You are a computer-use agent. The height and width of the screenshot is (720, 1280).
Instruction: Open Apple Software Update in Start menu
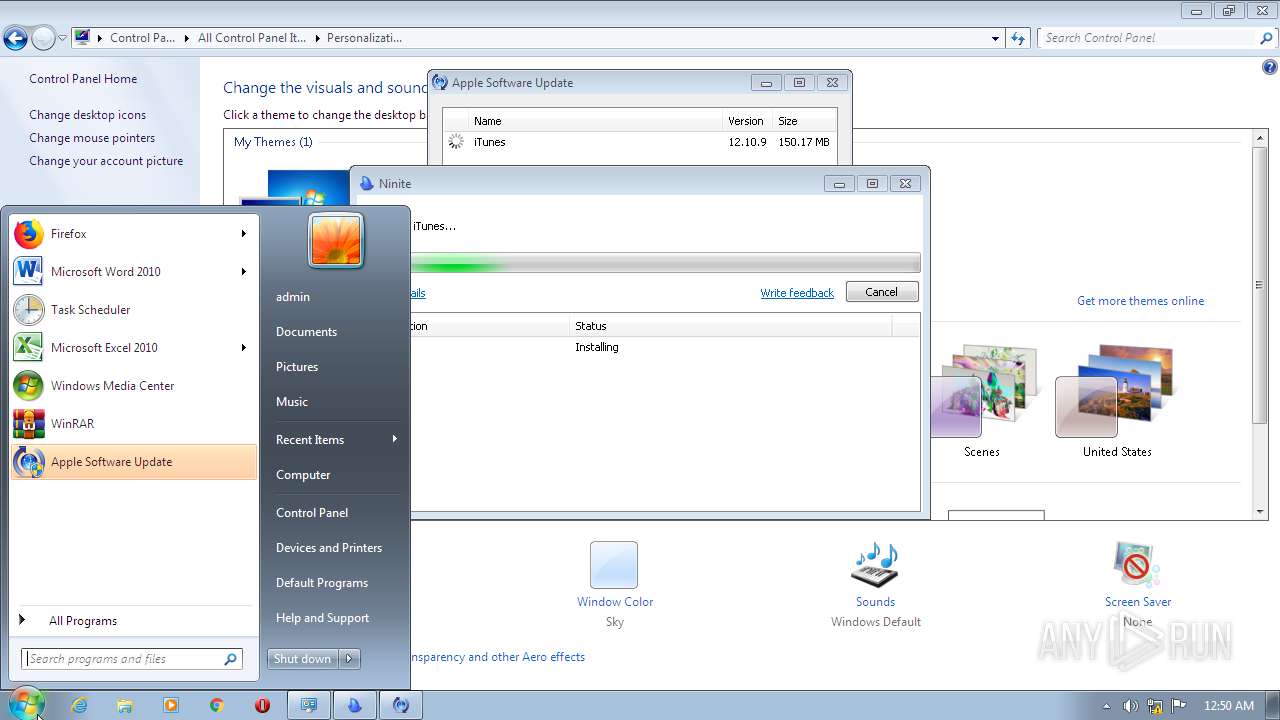click(134, 462)
